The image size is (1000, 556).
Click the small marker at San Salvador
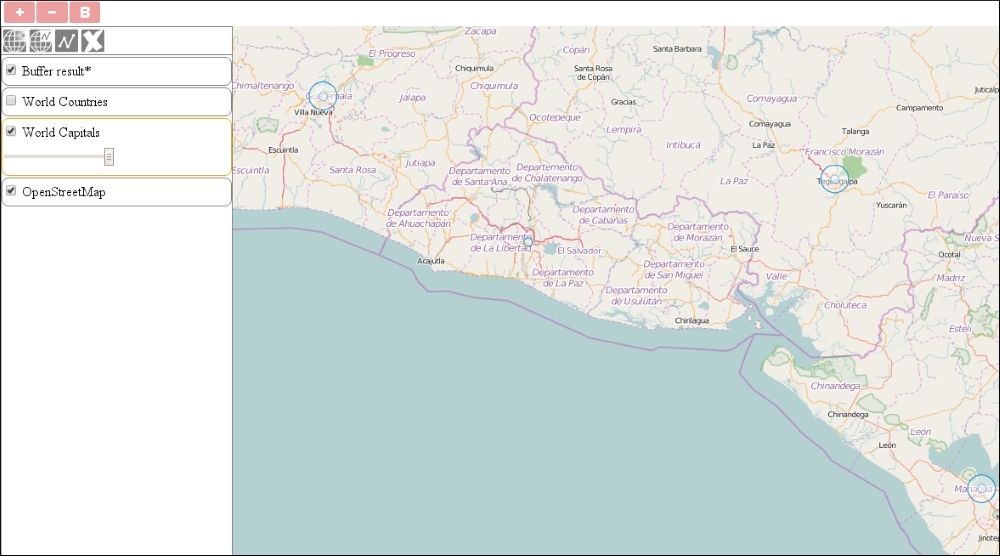point(528,242)
